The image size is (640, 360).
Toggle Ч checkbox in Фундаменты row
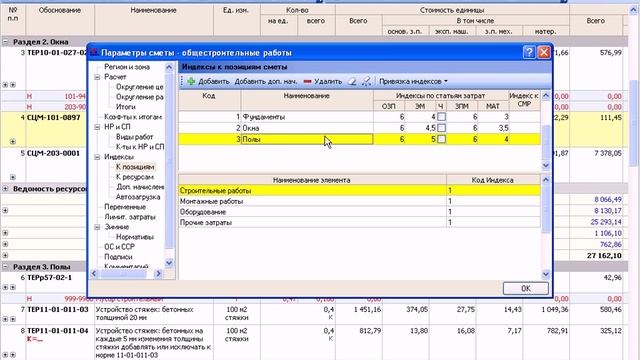441,117
